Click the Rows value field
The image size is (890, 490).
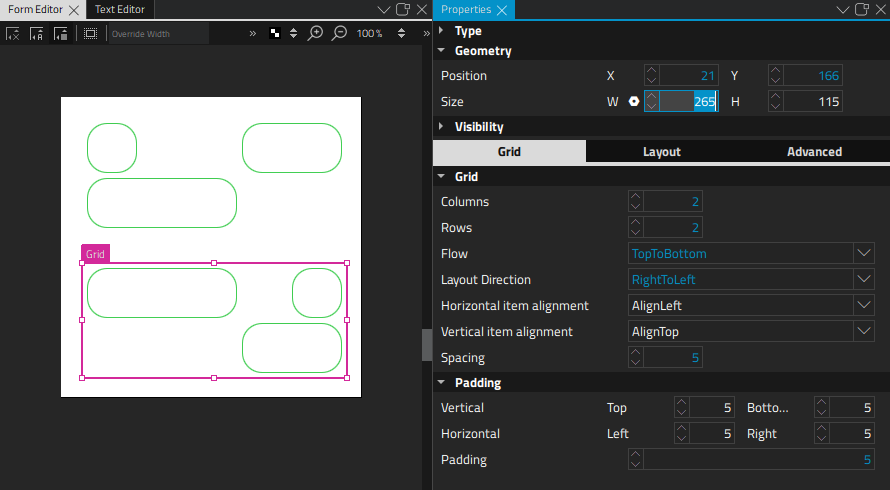[x=673, y=228]
